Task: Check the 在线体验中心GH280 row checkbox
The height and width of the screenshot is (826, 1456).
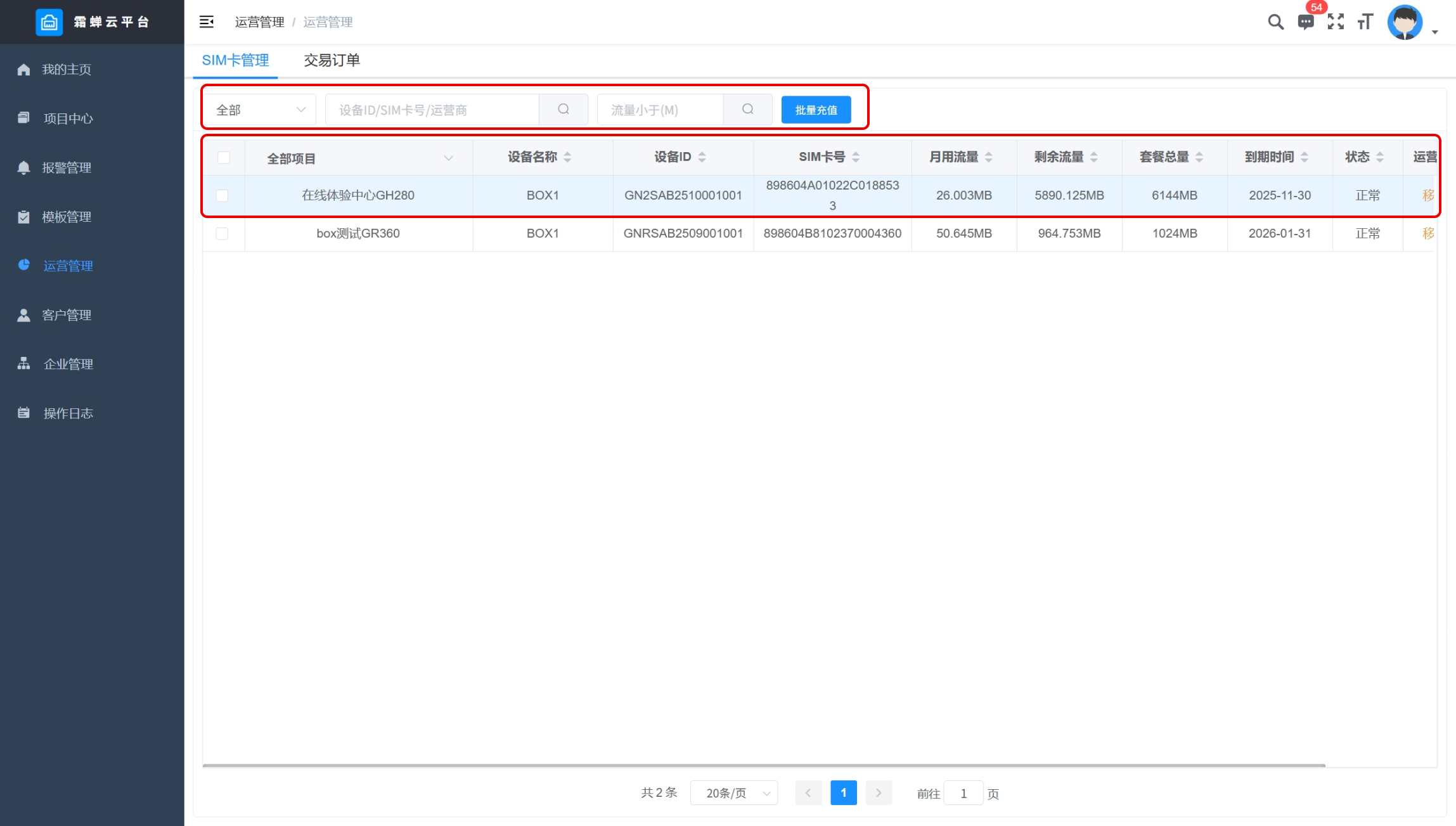Action: [x=222, y=196]
